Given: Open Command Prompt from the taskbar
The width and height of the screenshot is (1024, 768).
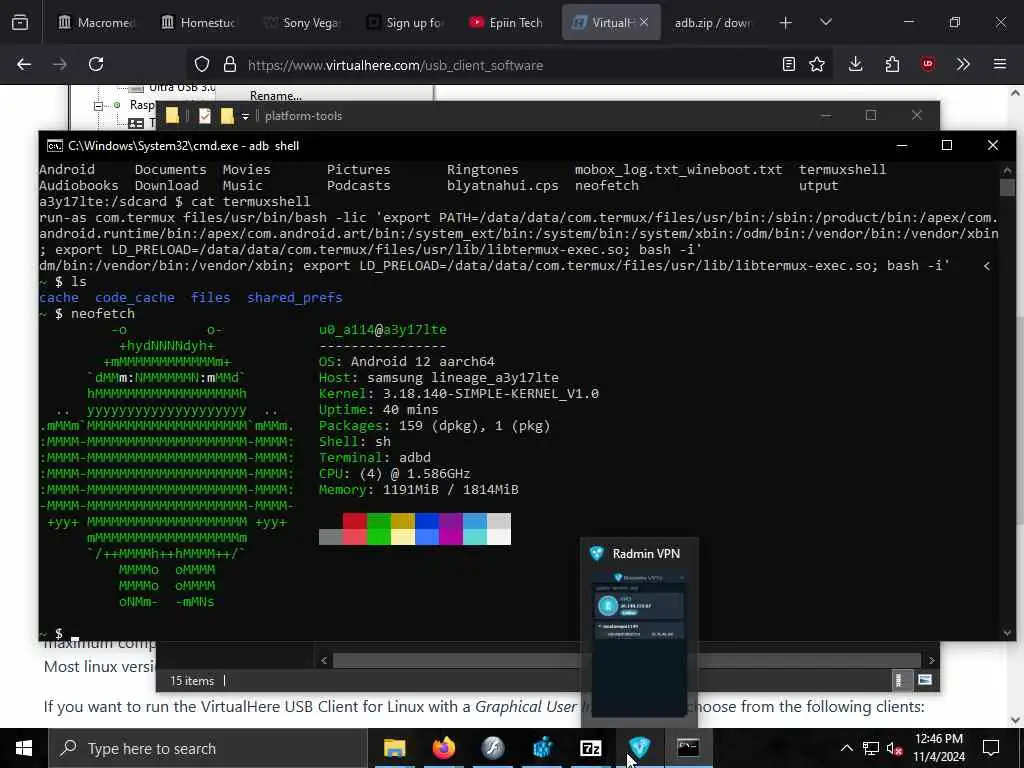Looking at the screenshot, I should [x=688, y=748].
